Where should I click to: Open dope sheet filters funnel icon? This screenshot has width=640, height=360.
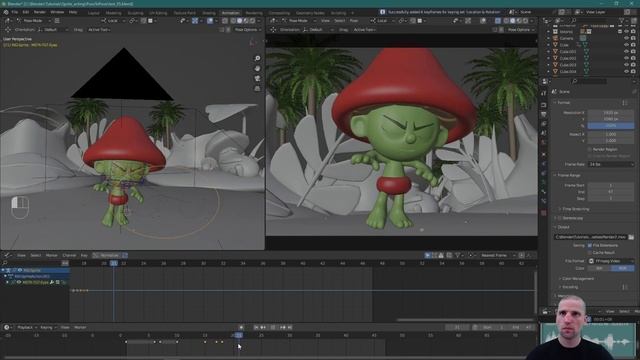[x=458, y=256]
